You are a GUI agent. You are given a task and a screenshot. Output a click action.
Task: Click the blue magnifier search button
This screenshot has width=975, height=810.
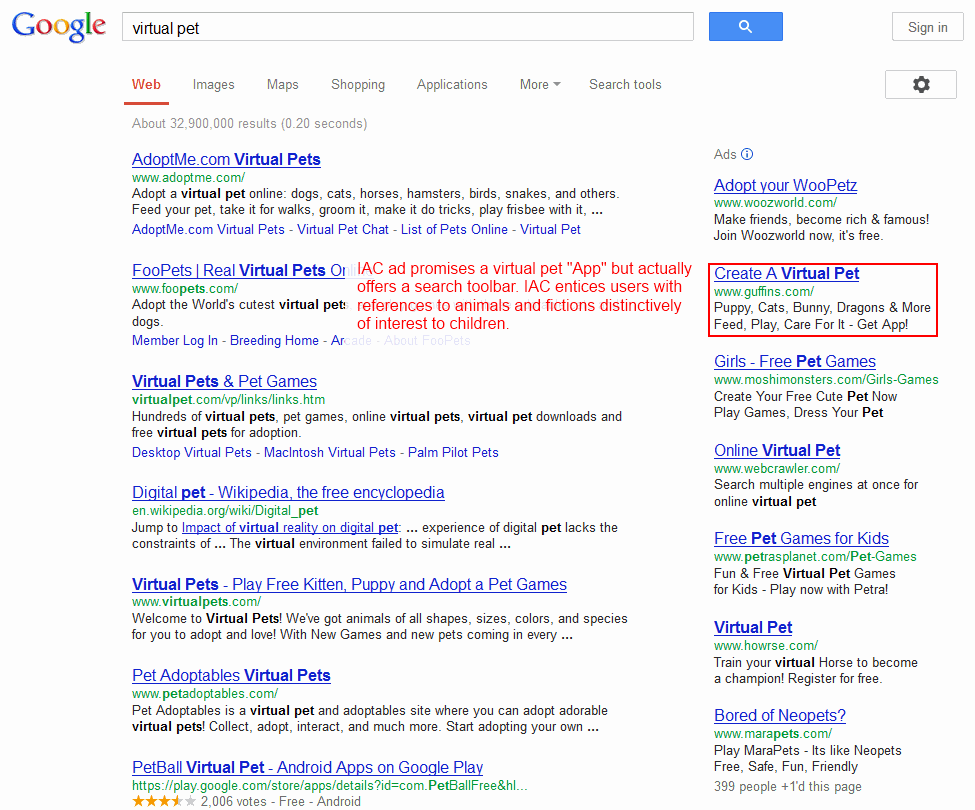click(x=746, y=27)
